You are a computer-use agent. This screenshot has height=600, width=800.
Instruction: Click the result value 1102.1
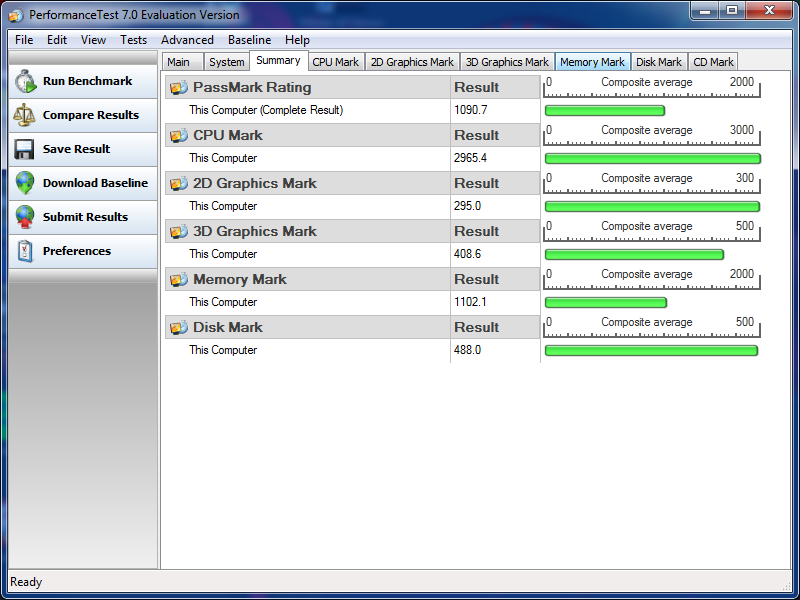[x=470, y=302]
